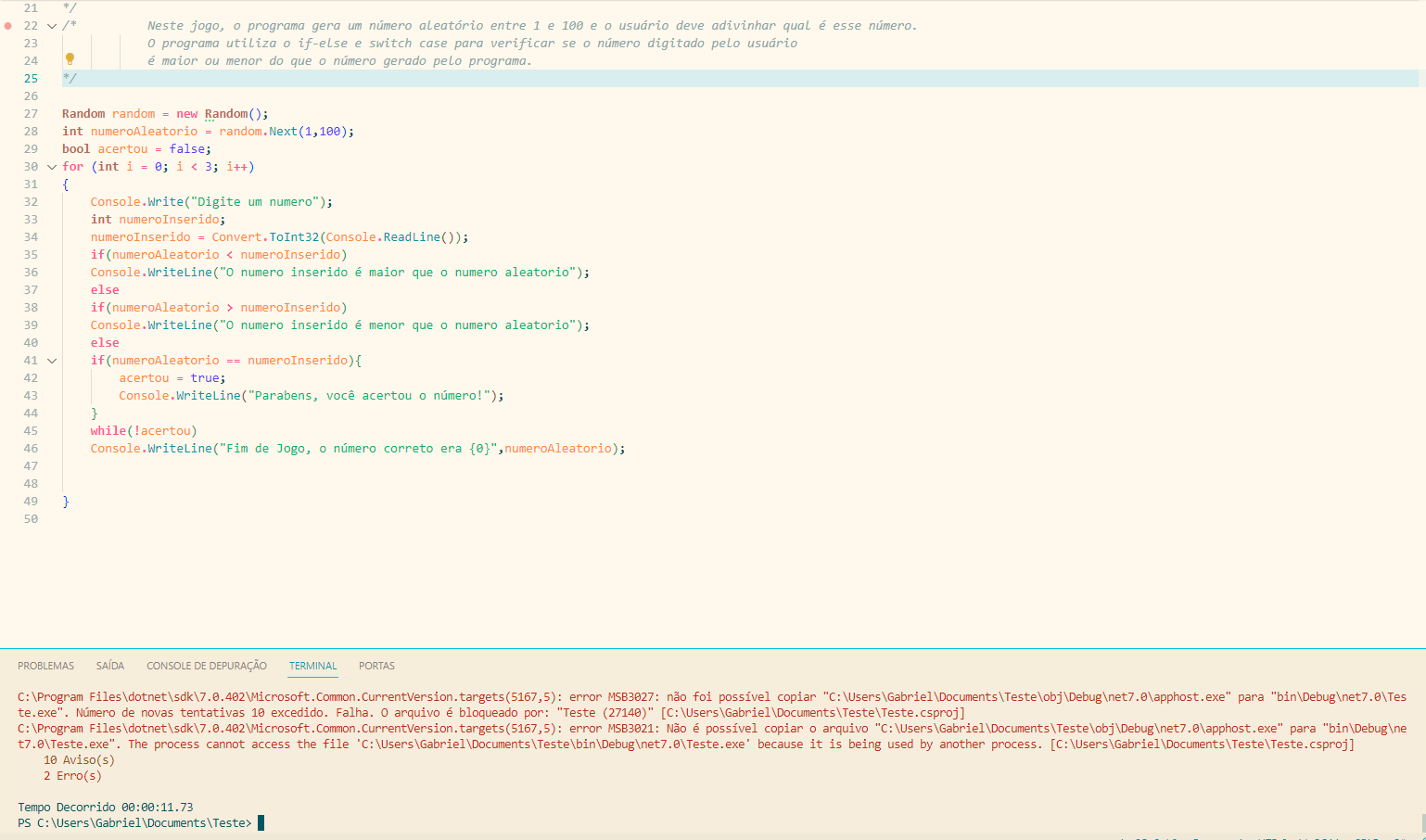Screen dimensions: 1426x840
Task: Click the "10 Aviso(s)" terminal output
Action: click(79, 759)
